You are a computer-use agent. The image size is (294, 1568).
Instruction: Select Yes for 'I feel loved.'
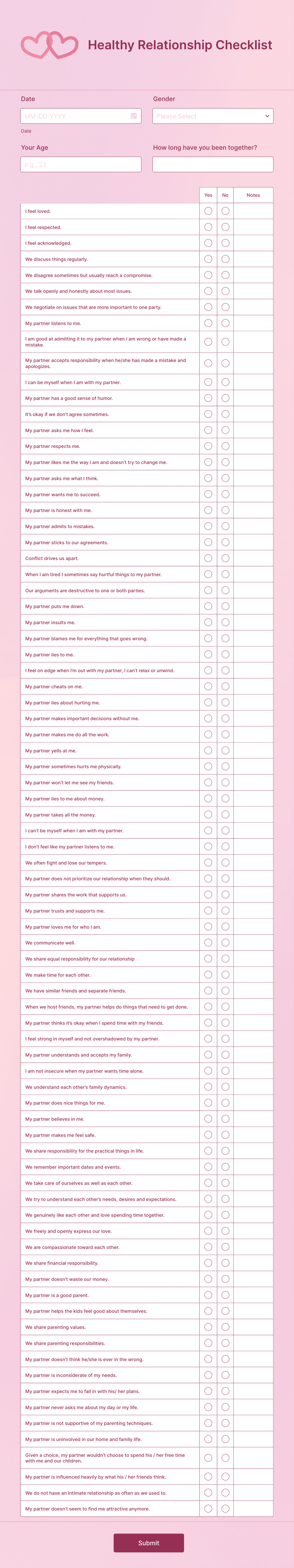point(208,211)
